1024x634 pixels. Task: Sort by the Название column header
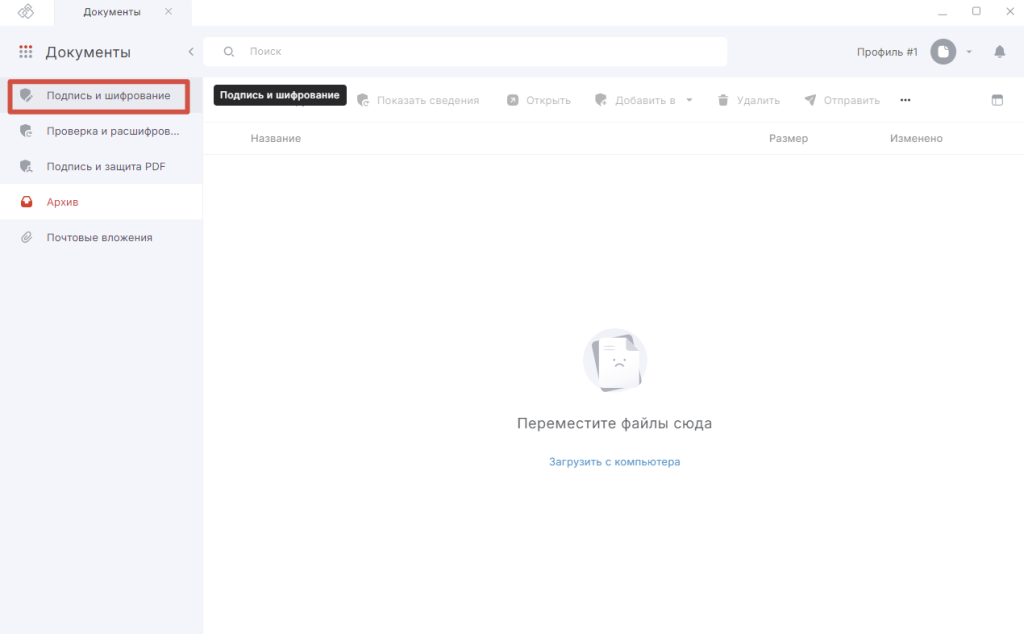(x=276, y=138)
